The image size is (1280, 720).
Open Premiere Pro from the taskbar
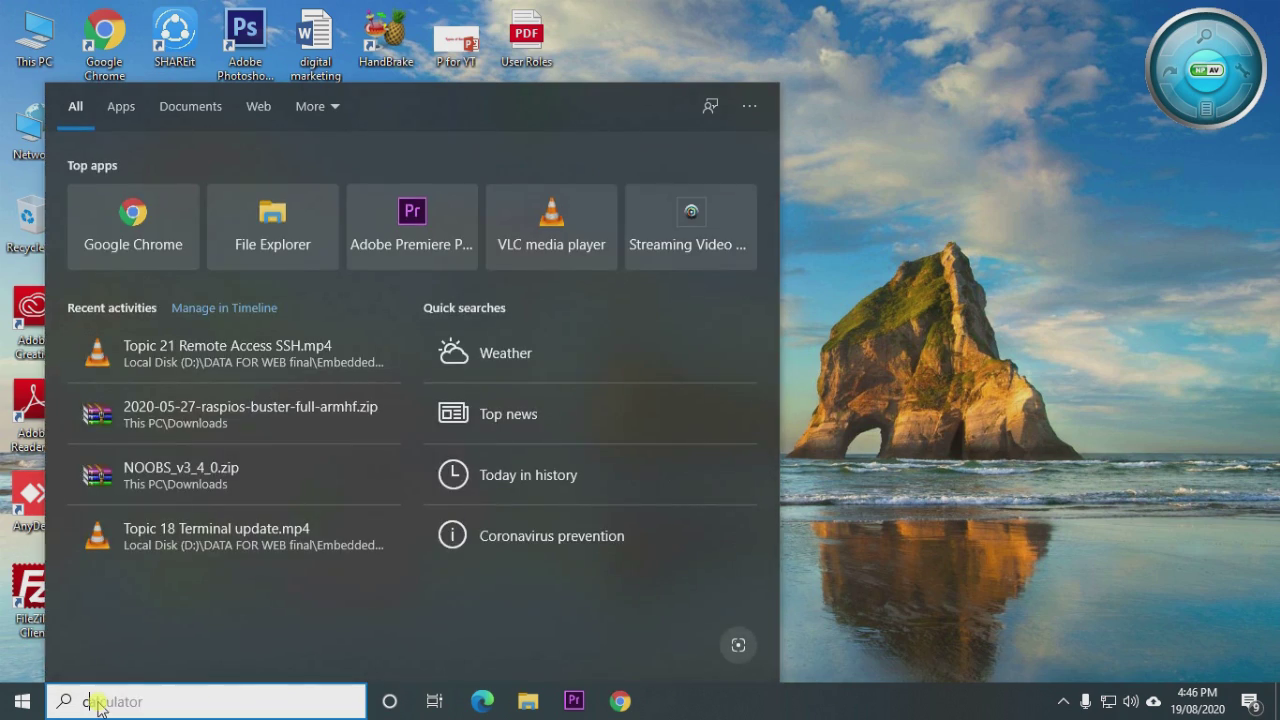574,701
